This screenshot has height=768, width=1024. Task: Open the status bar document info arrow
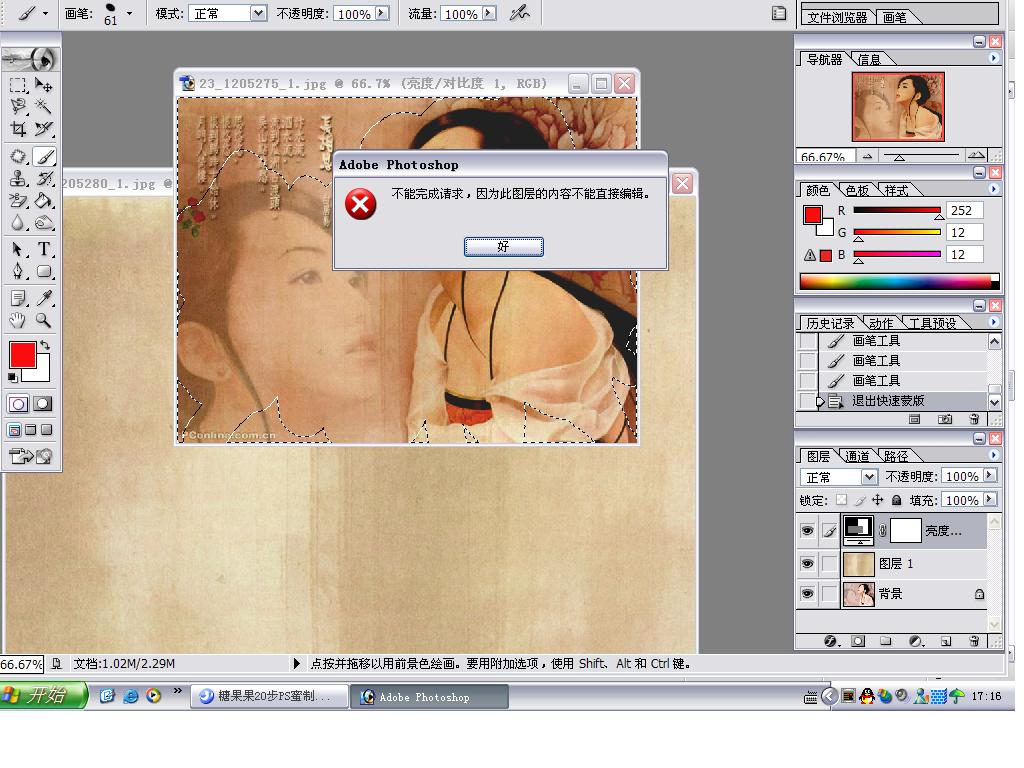click(x=296, y=664)
